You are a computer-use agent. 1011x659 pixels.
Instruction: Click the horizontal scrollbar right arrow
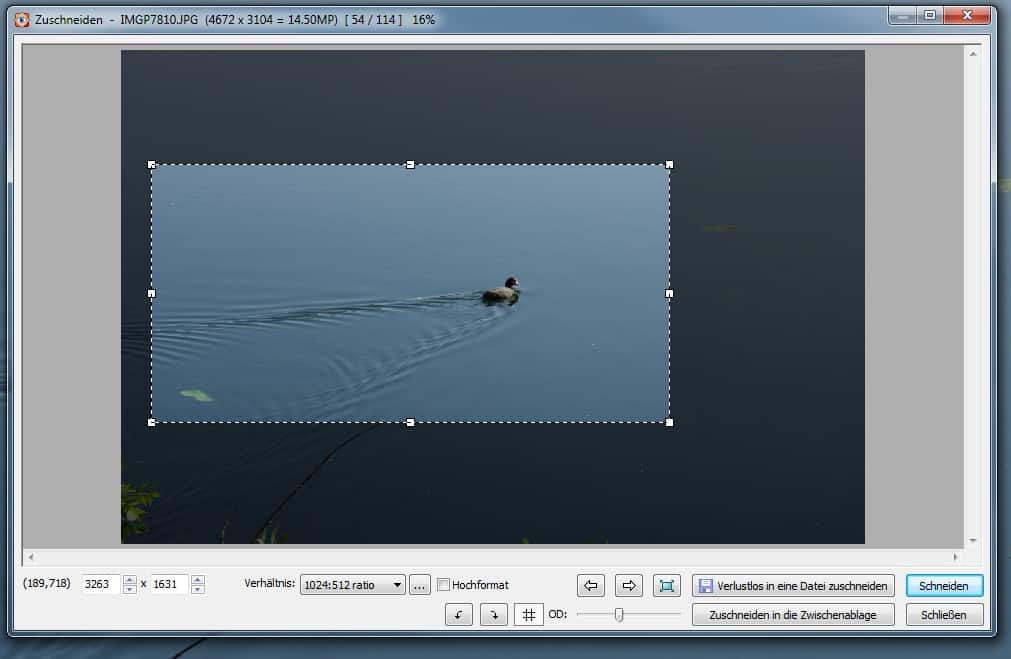(x=956, y=556)
